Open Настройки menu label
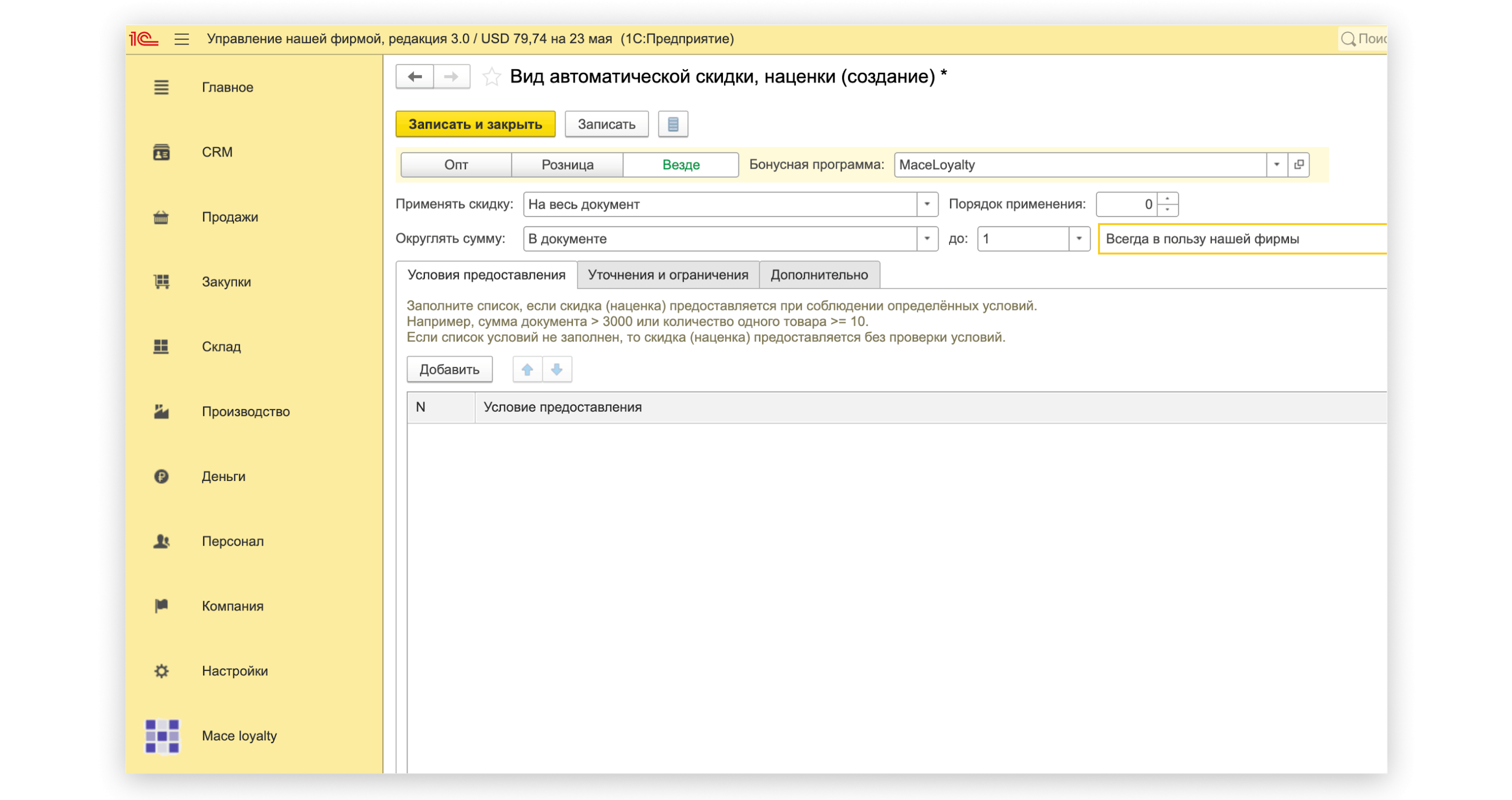This screenshot has width=1512, height=800. [x=235, y=671]
